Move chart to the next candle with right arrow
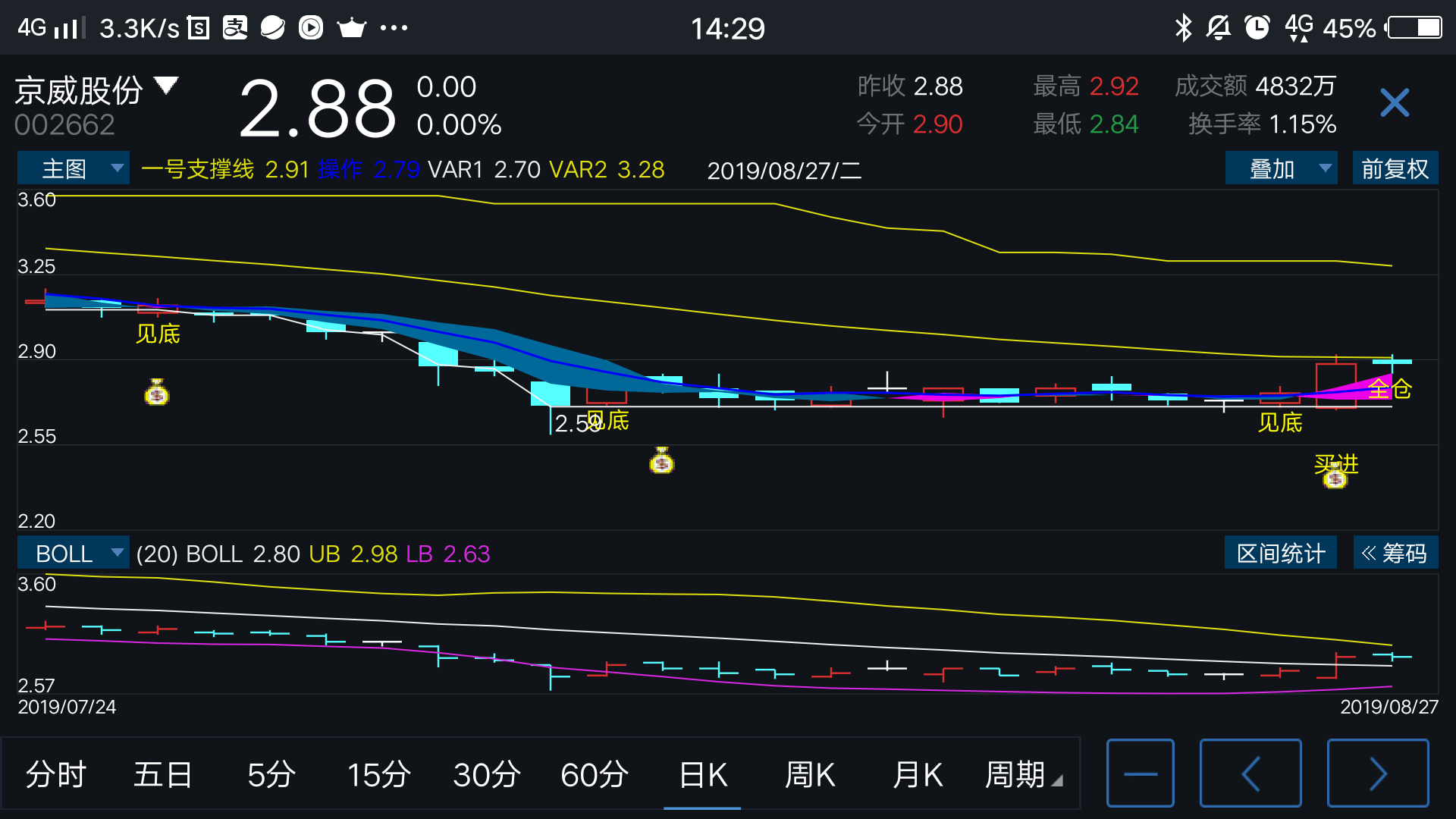The width and height of the screenshot is (1456, 819). [x=1378, y=773]
